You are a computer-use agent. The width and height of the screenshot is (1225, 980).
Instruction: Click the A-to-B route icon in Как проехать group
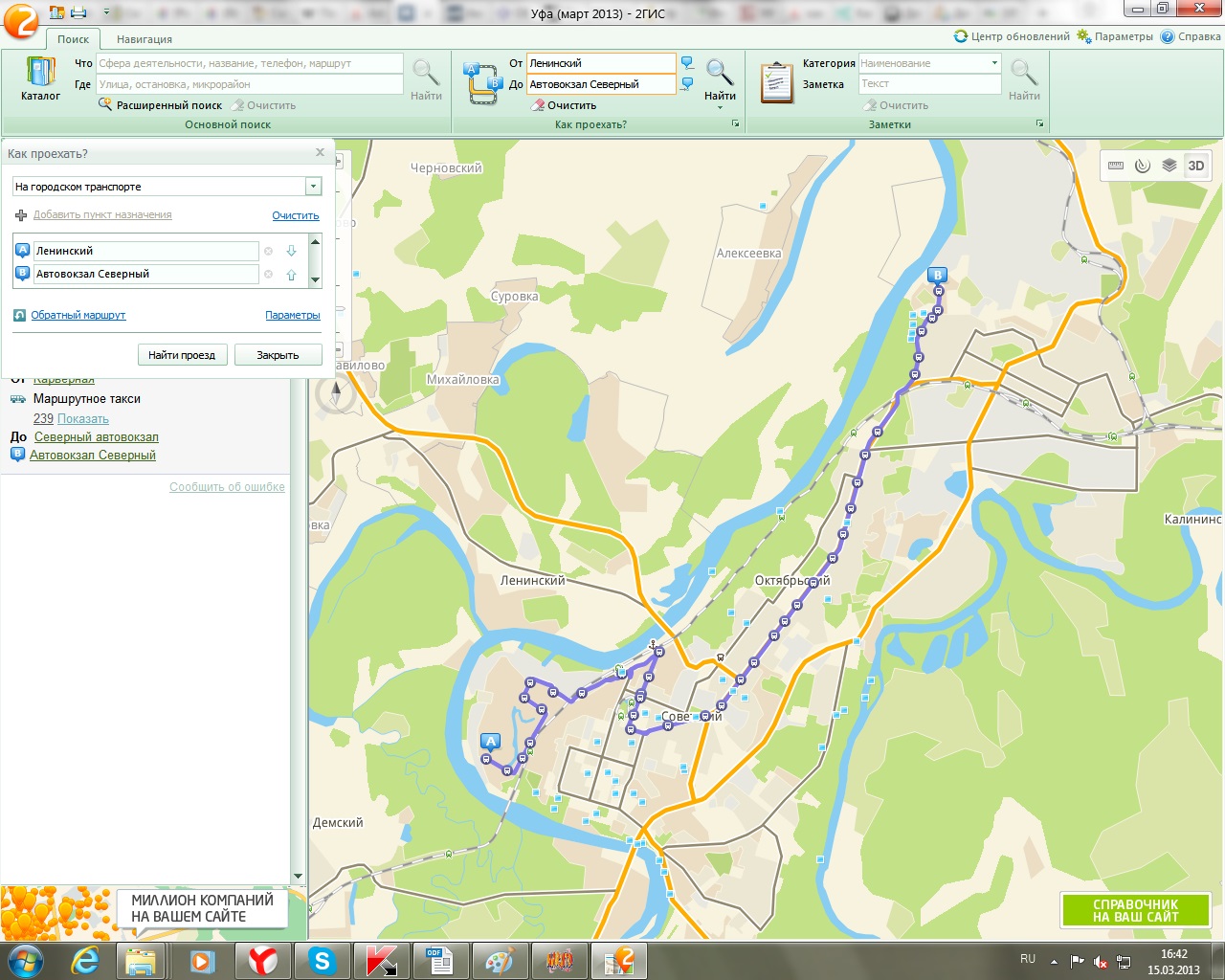[x=481, y=84]
